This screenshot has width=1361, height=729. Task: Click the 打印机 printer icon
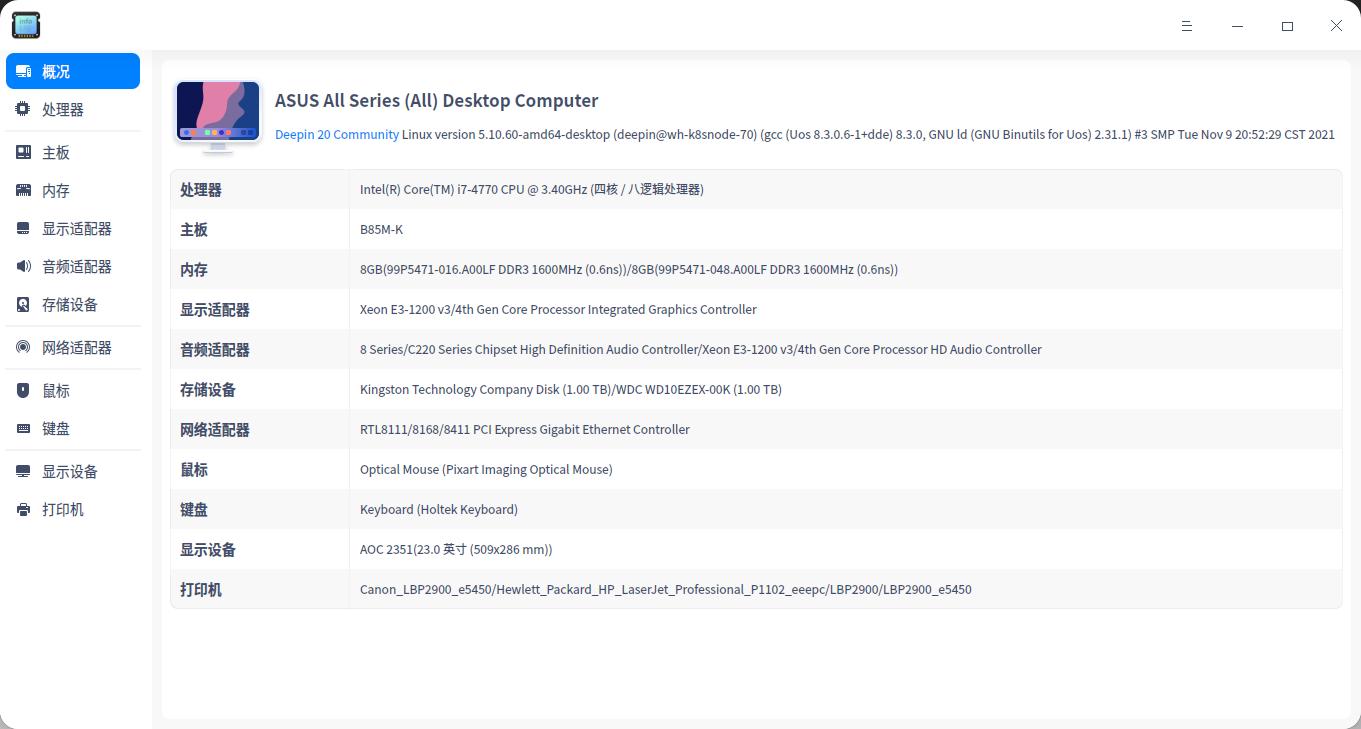point(23,509)
